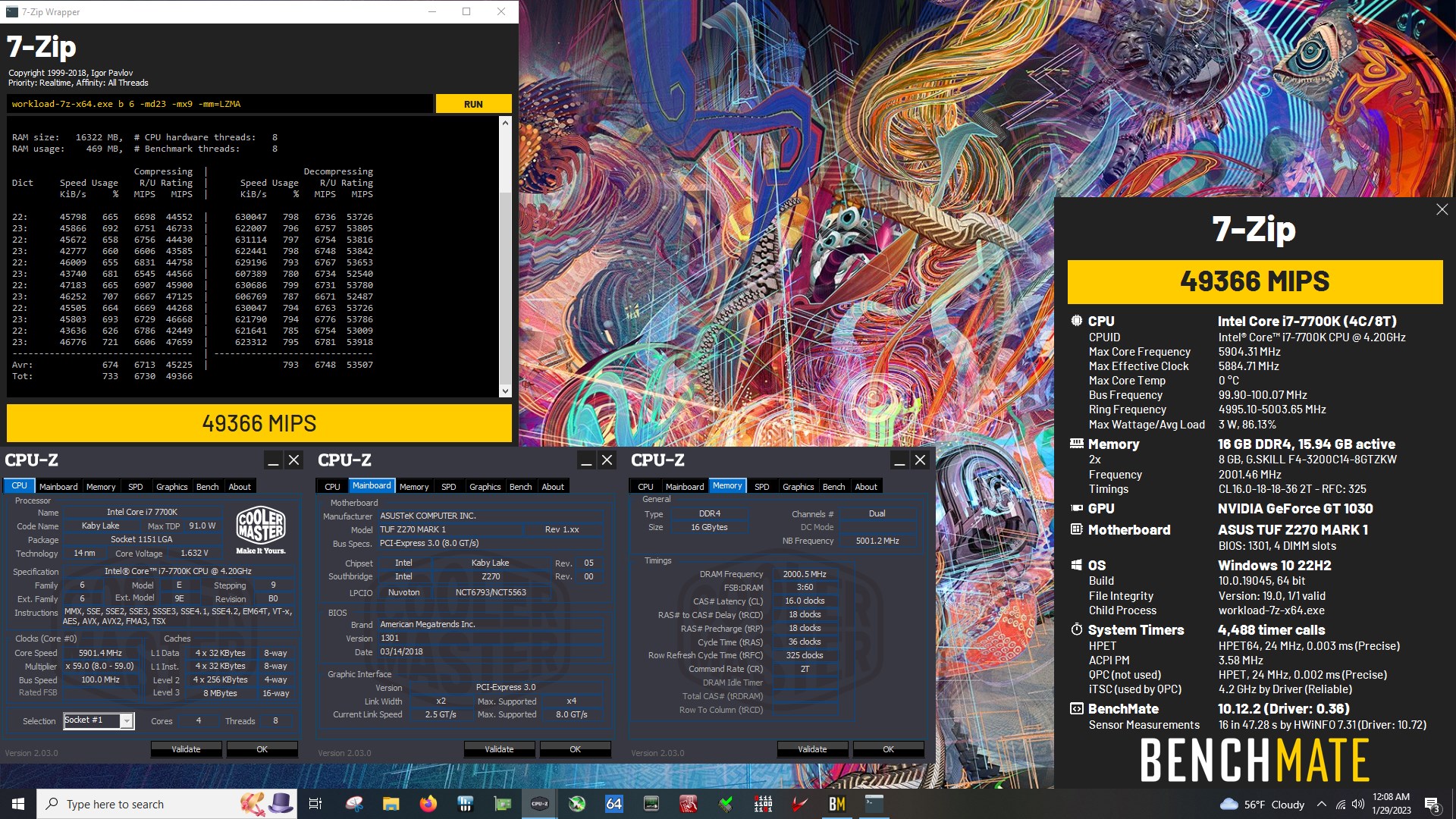
Task: Open File Explorer from the taskbar
Action: 391,804
